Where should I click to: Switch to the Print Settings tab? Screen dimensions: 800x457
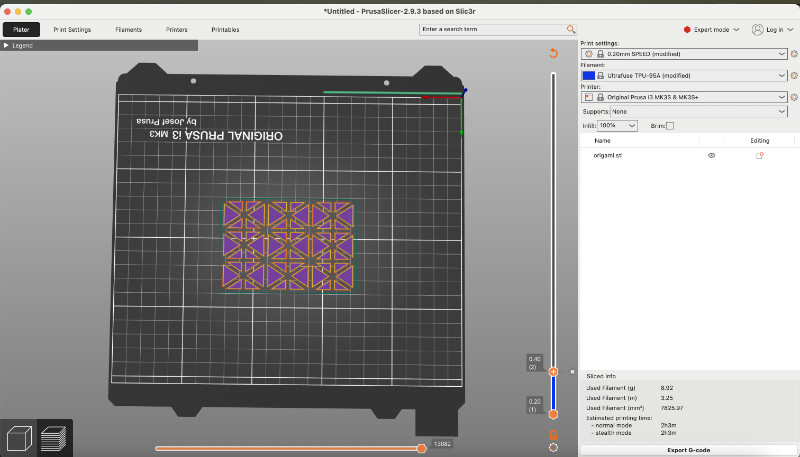(x=72, y=30)
